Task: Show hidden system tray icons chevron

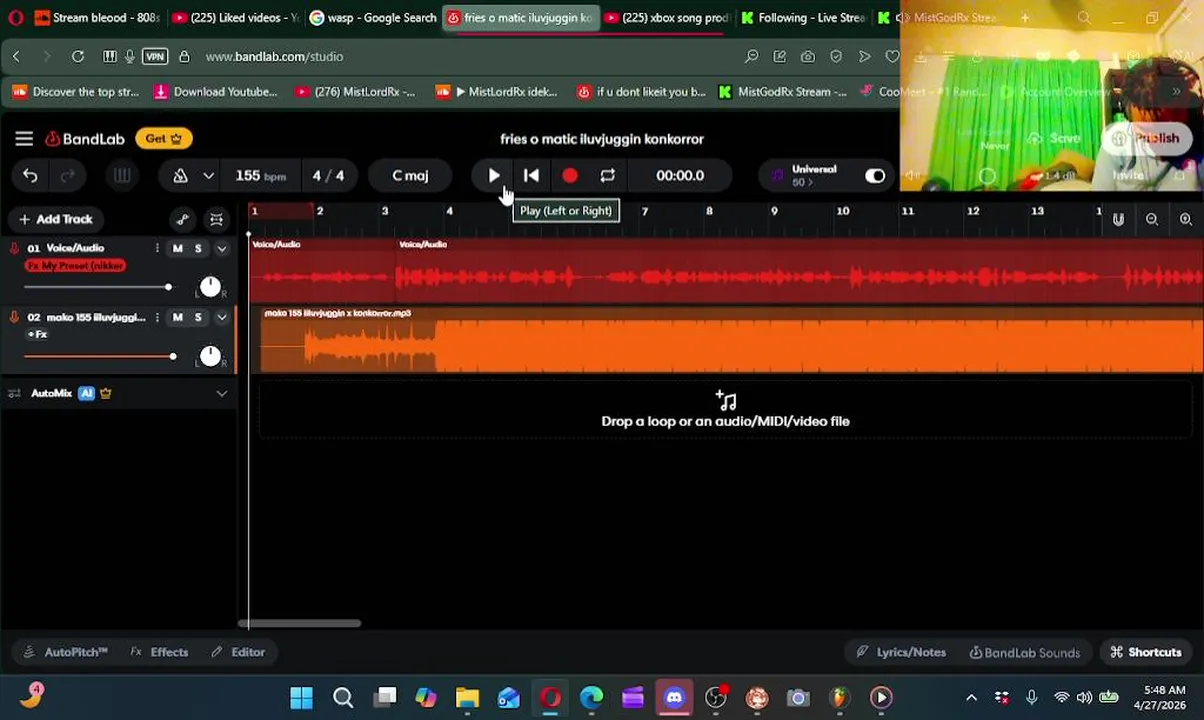Action: click(x=971, y=698)
